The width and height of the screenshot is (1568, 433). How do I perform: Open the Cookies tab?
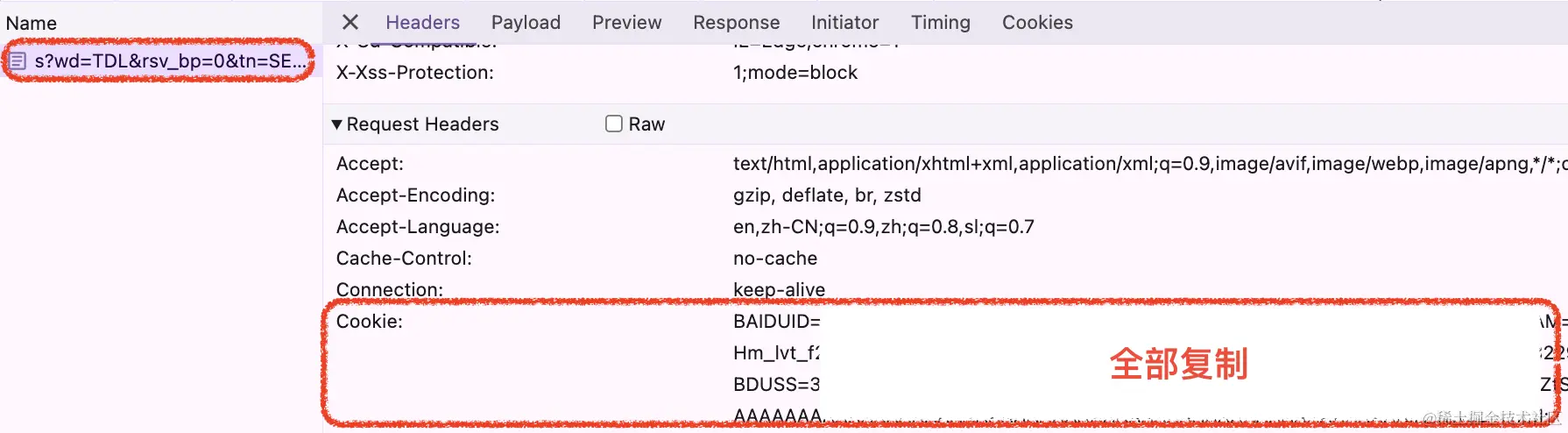[1037, 22]
